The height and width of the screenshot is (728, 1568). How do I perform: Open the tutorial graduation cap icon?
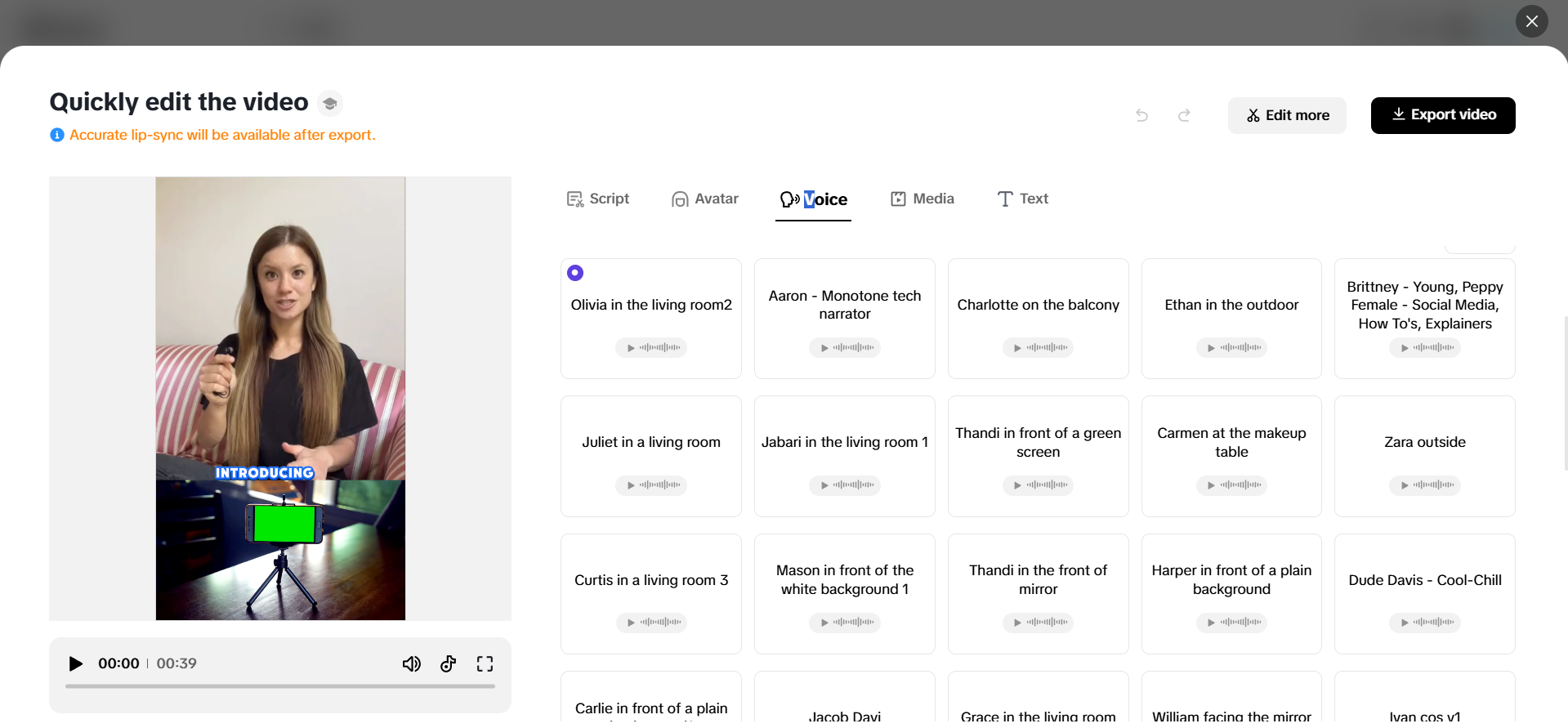coord(330,103)
